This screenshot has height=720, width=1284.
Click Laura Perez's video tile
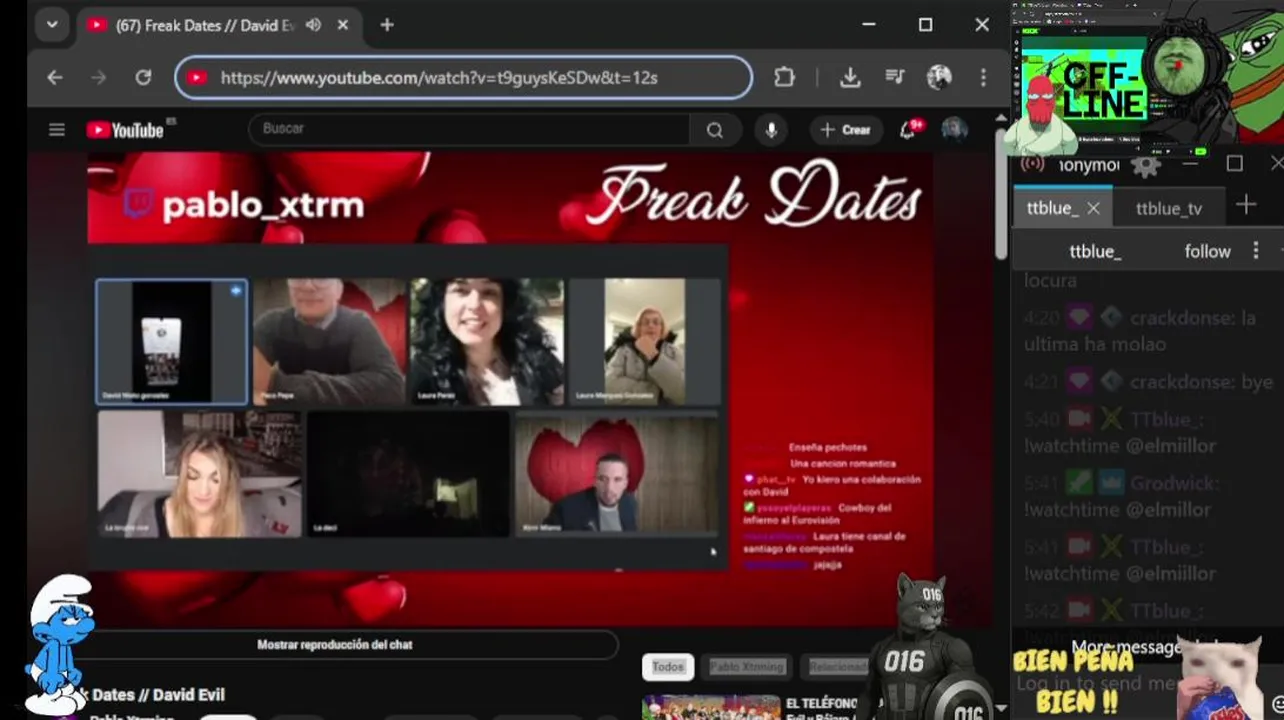tap(487, 342)
